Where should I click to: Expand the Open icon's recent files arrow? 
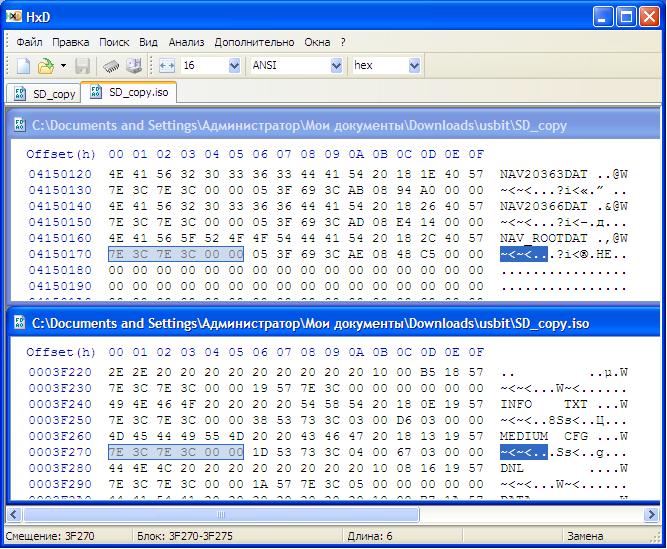coord(63,66)
